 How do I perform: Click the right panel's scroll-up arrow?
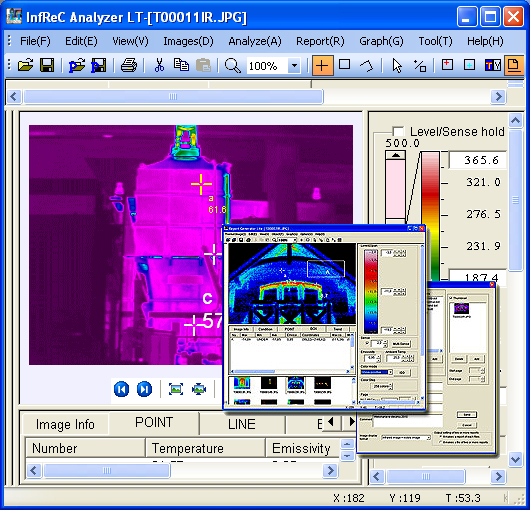[516, 120]
